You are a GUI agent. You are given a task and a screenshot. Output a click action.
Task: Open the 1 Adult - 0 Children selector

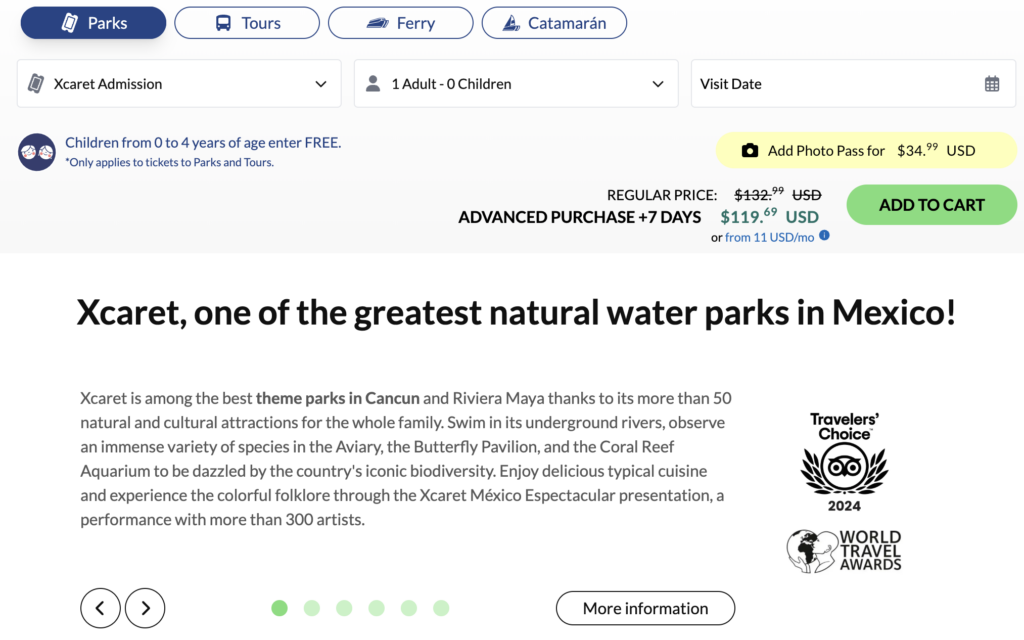[x=516, y=84]
